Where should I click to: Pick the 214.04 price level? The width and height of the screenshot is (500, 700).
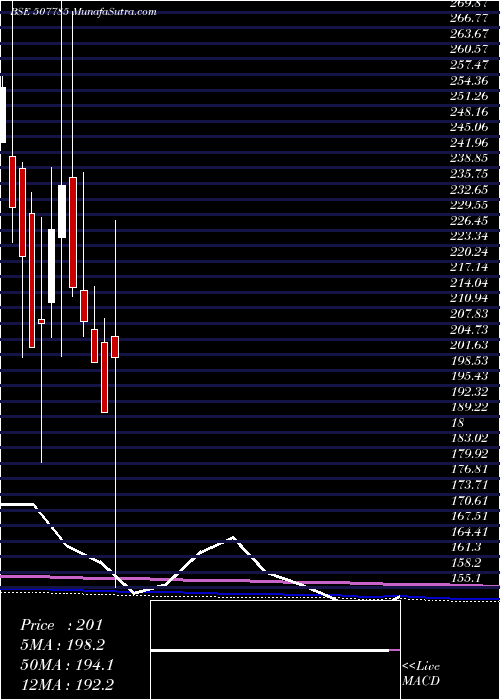tap(470, 283)
